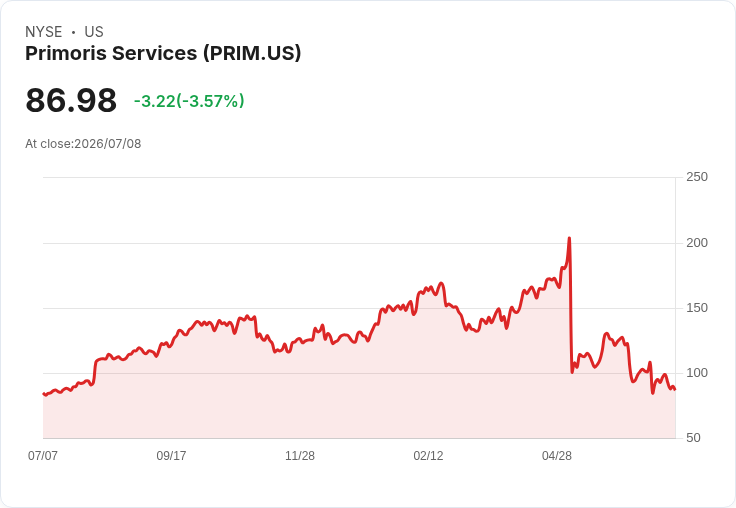Click the chart line's starting point at 07/07
Image resolution: width=736 pixels, height=508 pixels.
click(44, 394)
